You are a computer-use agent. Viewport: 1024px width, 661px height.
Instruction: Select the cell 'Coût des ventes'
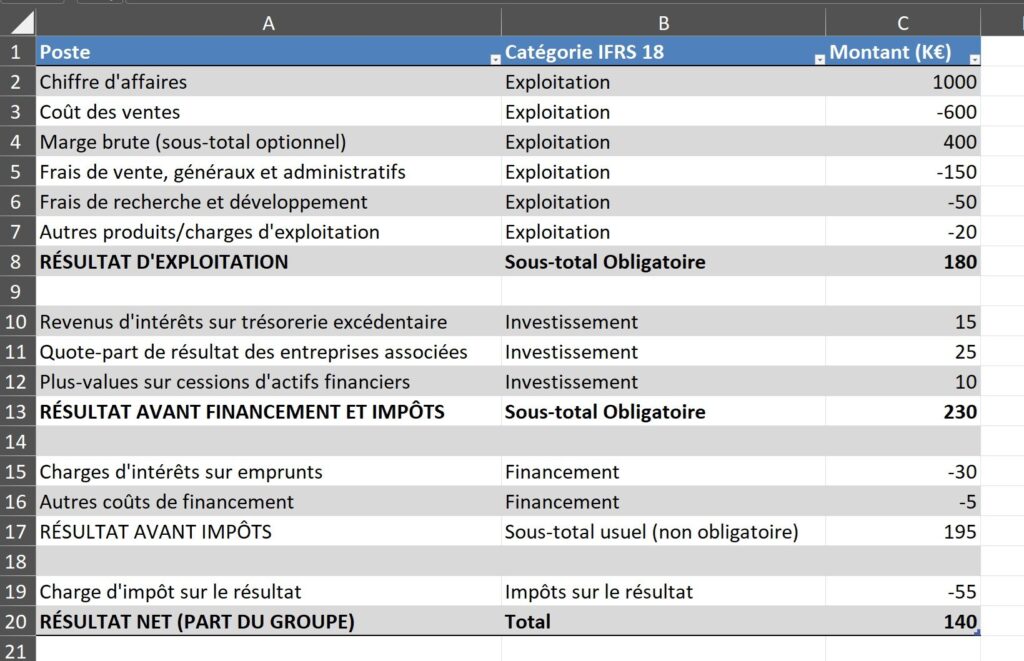(x=268, y=112)
